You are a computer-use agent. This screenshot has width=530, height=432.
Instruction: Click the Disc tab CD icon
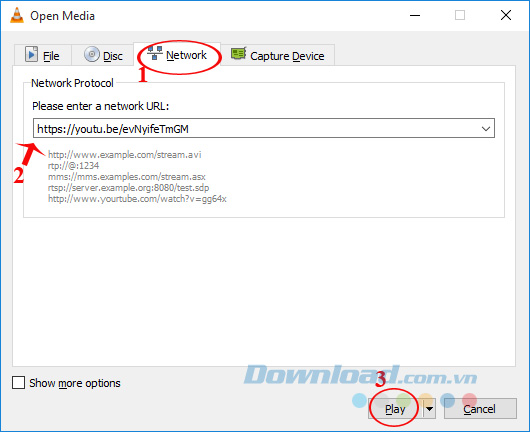pyautogui.click(x=92, y=54)
